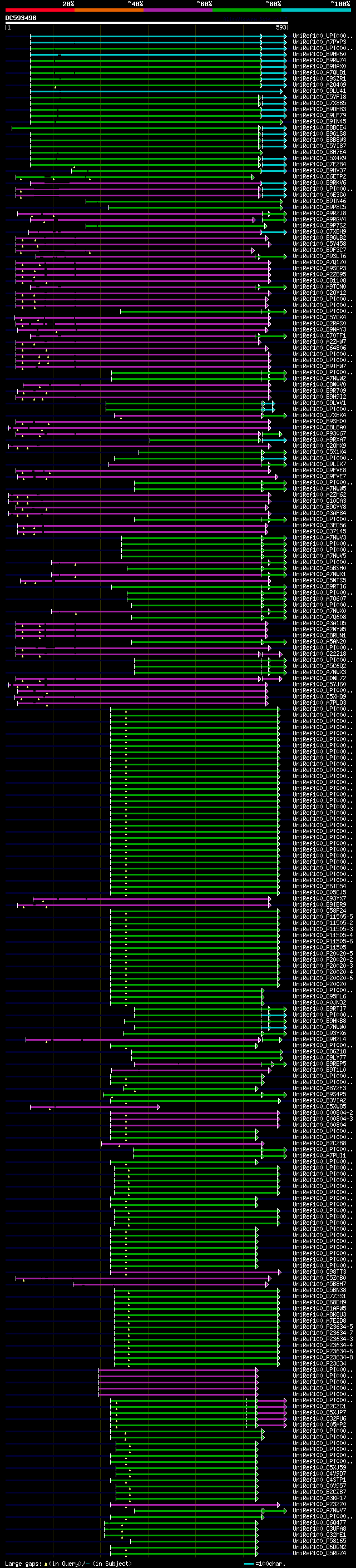Click the query end position 593
Image resolution: width=356 pixels, height=1568 pixels.
pos(280,27)
